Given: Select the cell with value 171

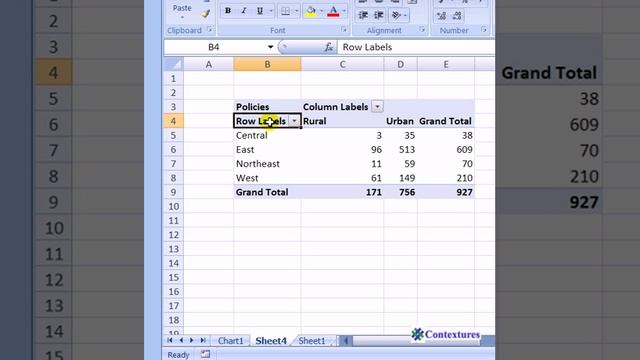Looking at the screenshot, I should tap(342, 192).
